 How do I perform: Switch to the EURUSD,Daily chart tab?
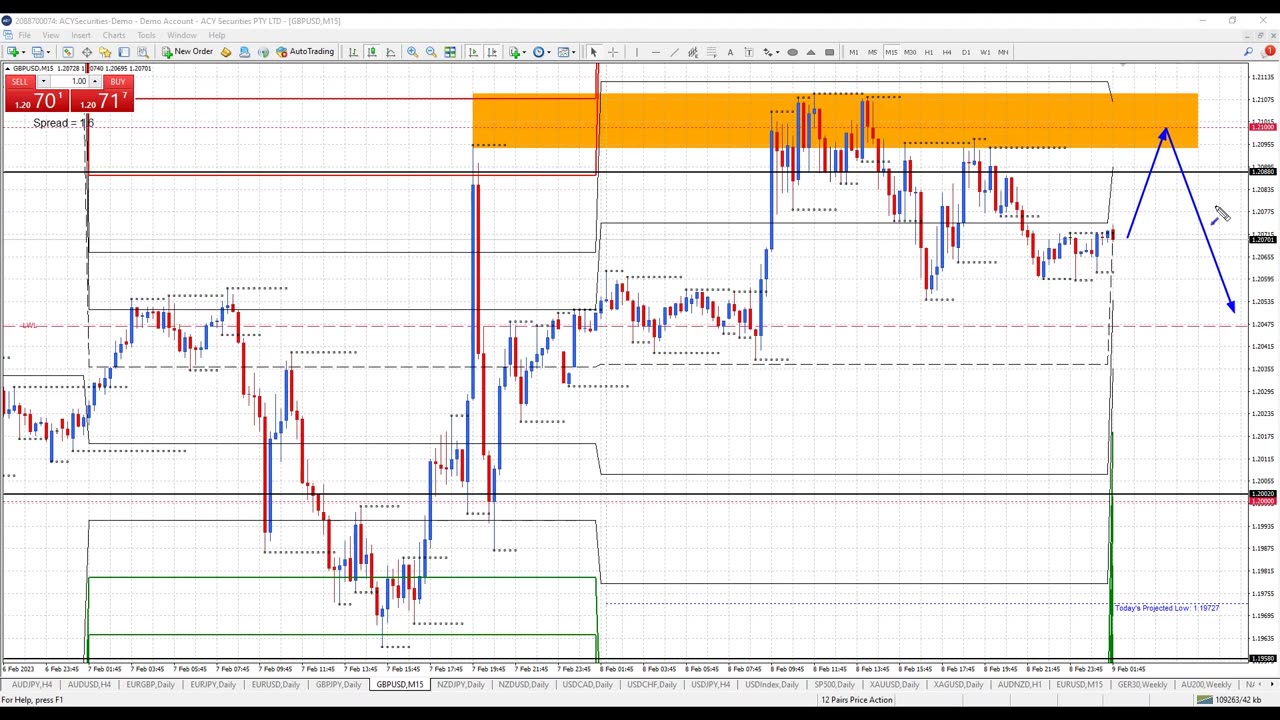(276, 685)
